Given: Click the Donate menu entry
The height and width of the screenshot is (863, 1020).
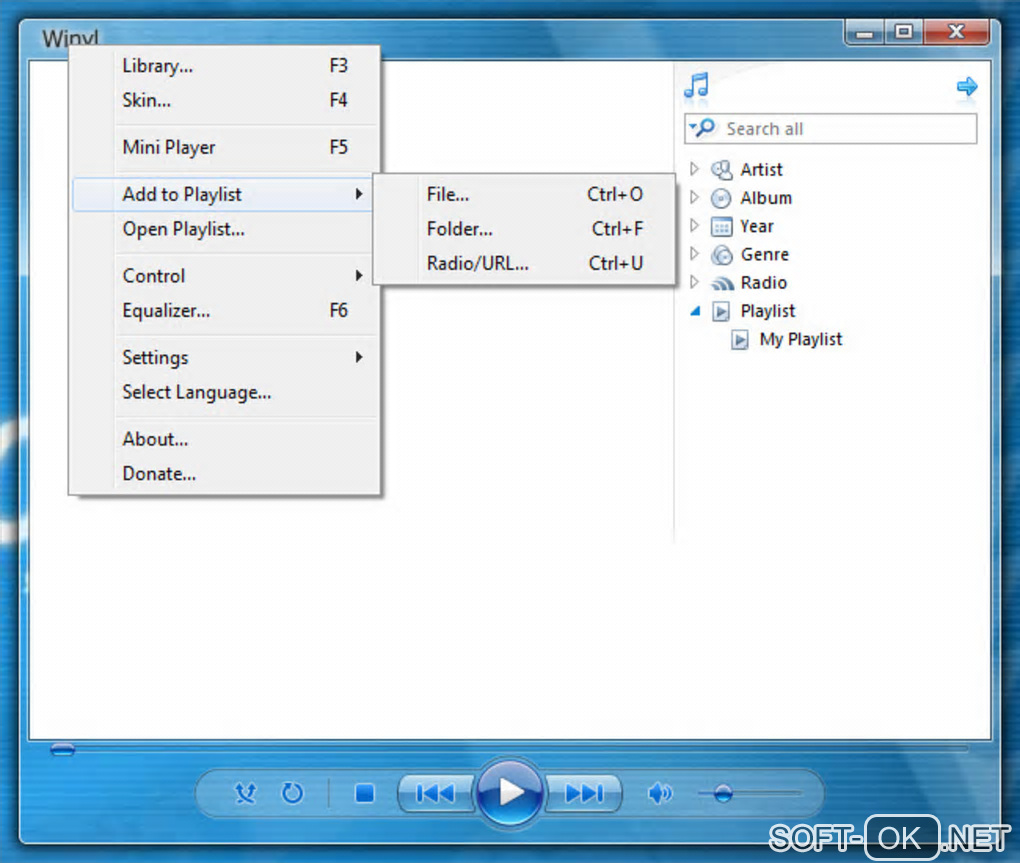Looking at the screenshot, I should click(x=224, y=473).
